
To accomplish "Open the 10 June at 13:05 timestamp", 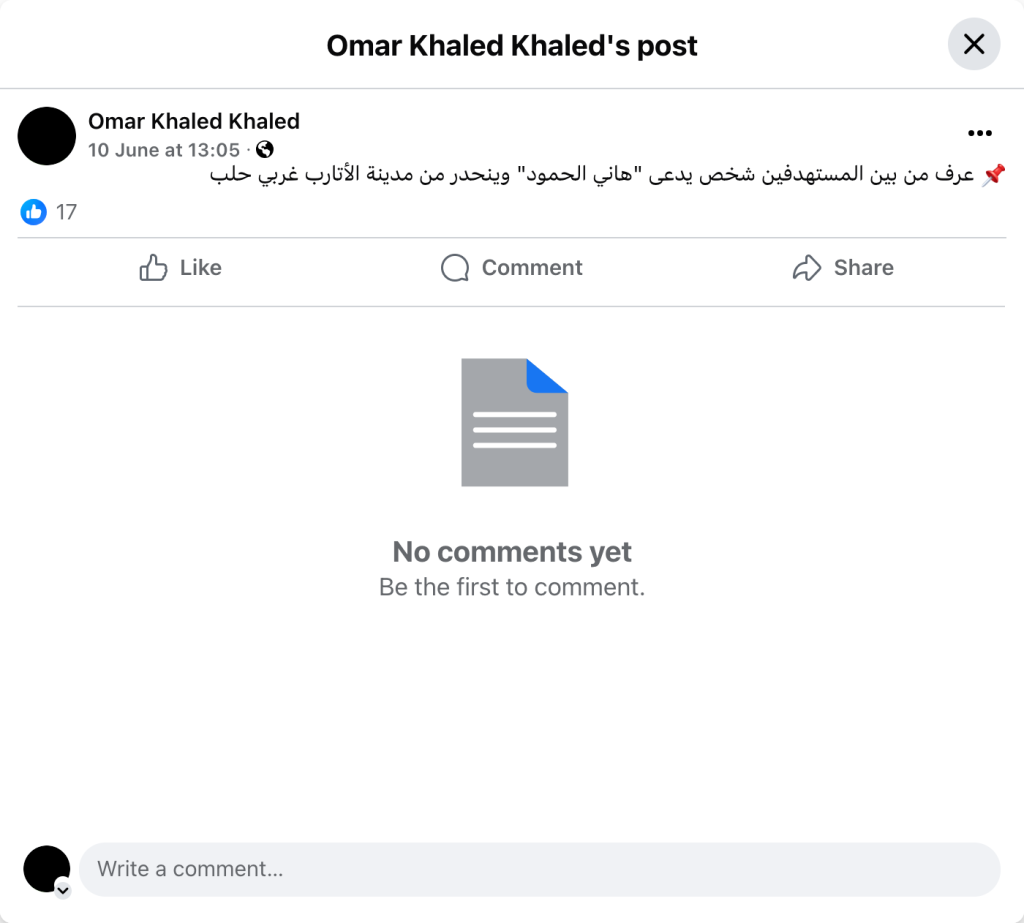I will coord(164,150).
